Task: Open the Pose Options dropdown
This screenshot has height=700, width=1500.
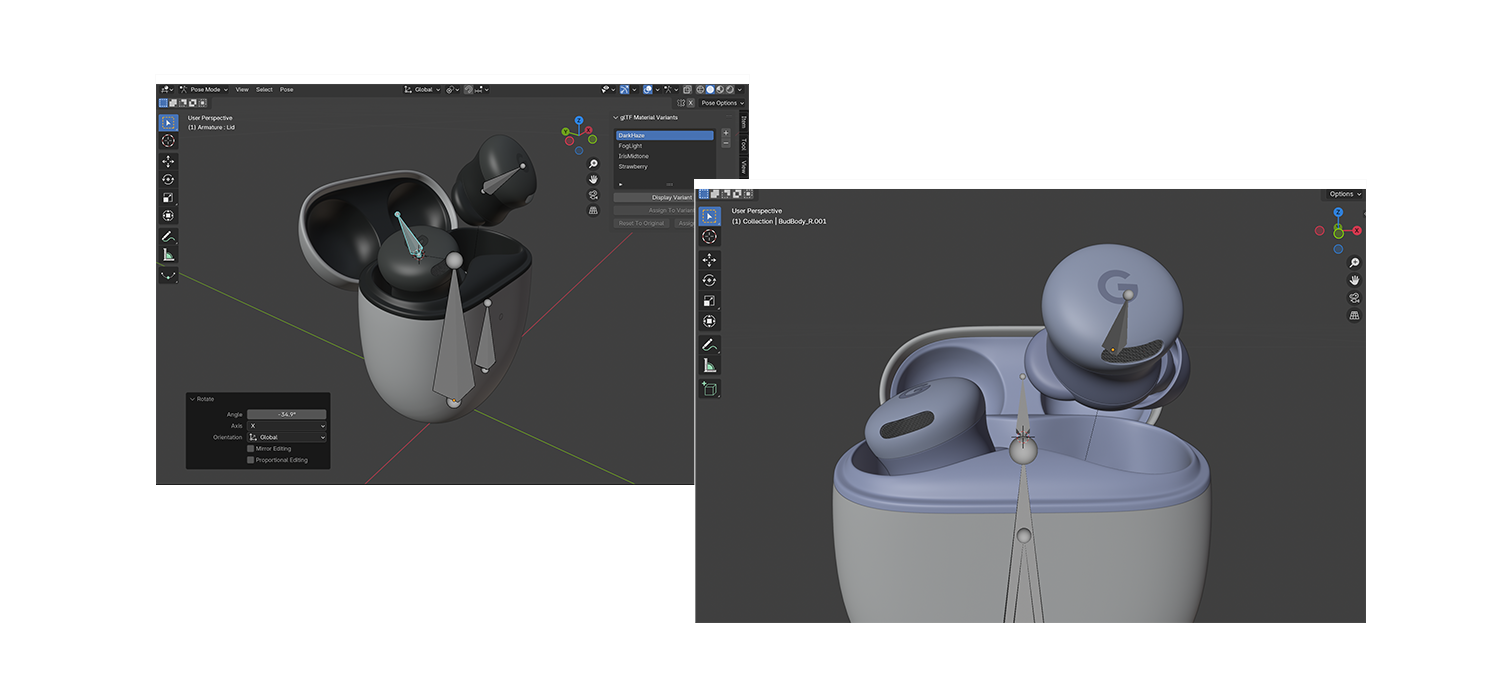Action: [x=724, y=103]
